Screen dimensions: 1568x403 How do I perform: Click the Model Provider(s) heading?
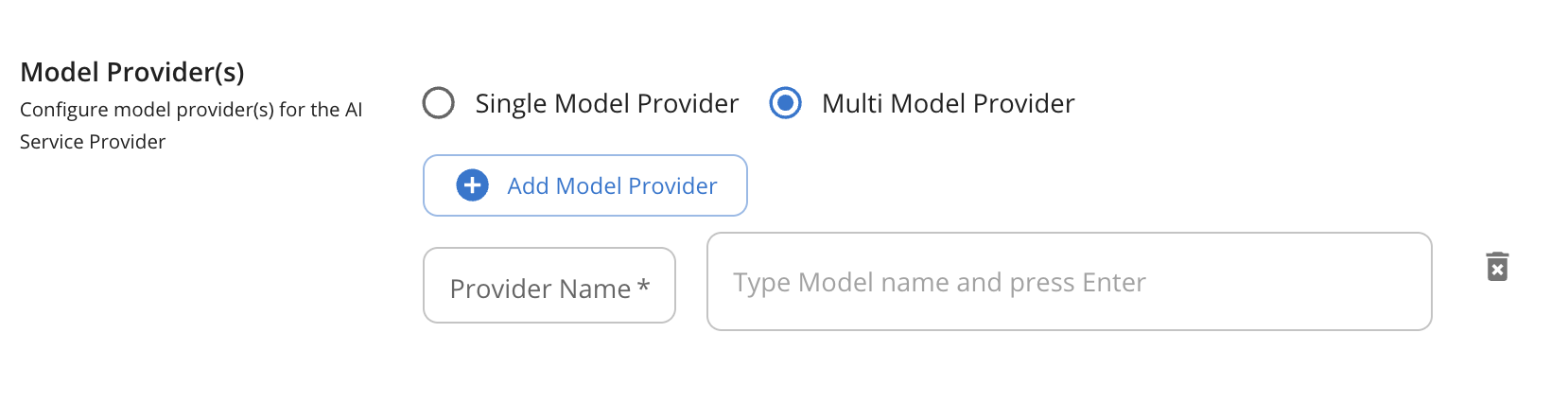coord(132,72)
